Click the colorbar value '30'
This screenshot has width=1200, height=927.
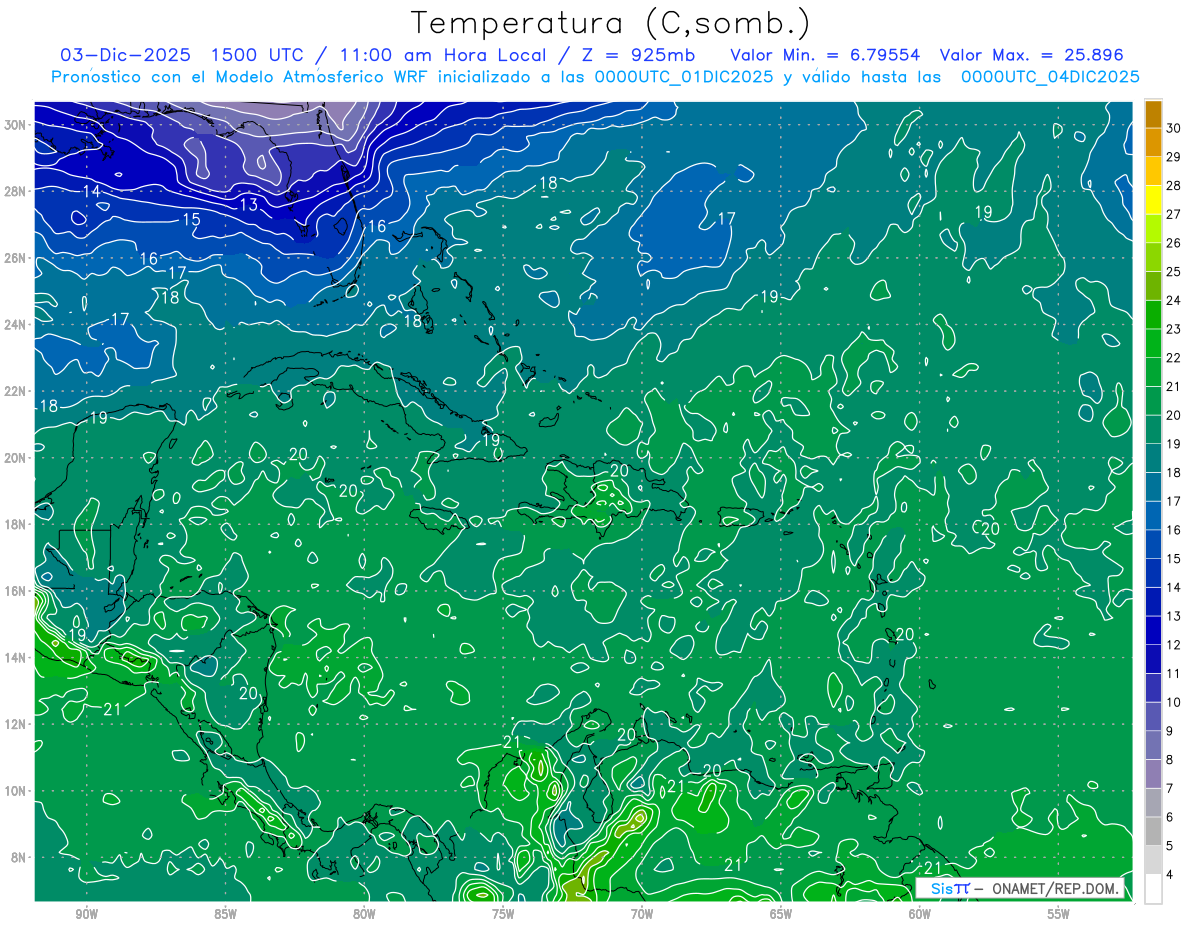[1174, 128]
